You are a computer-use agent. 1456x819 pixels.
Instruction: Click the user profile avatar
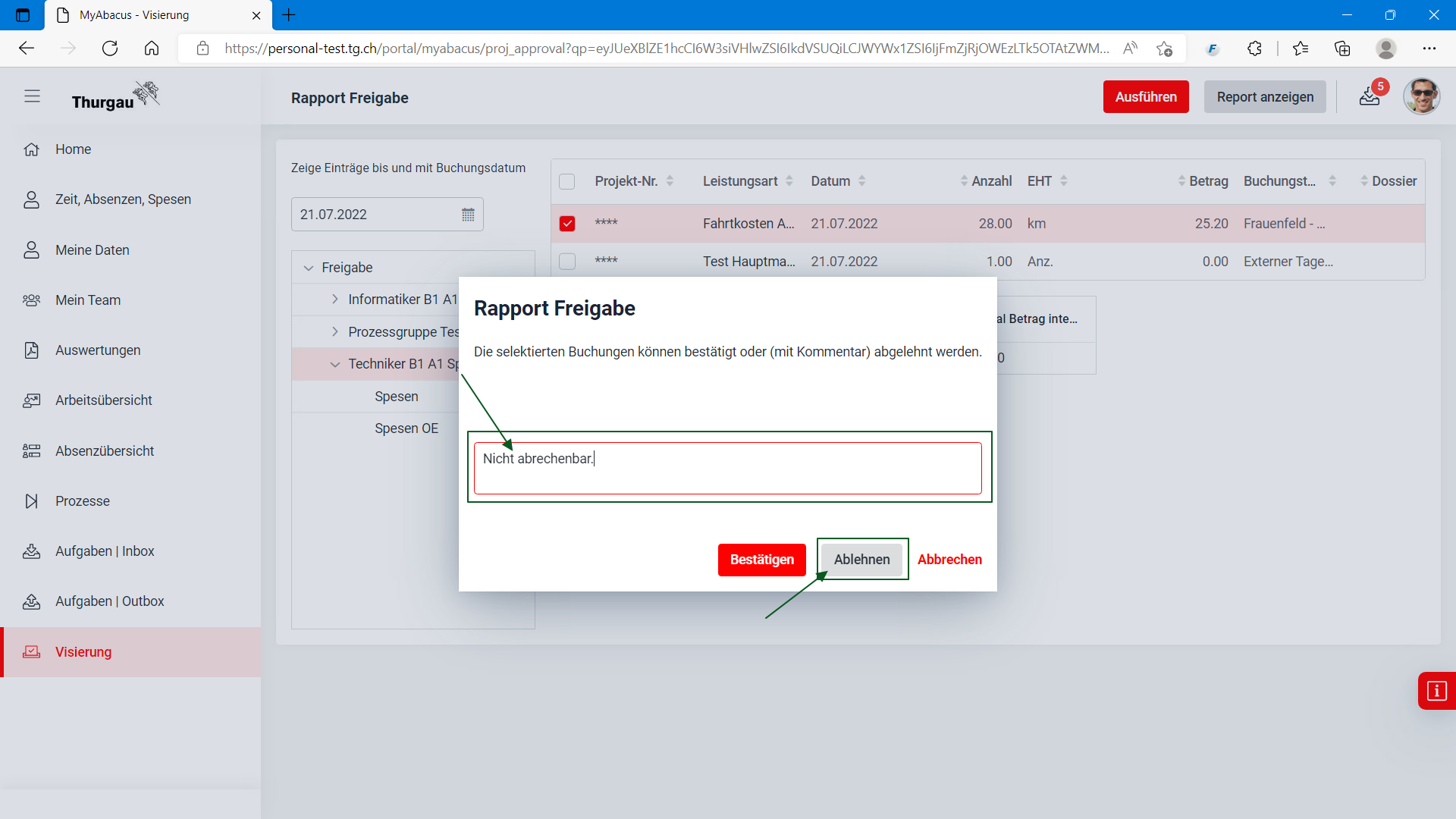pyautogui.click(x=1421, y=96)
